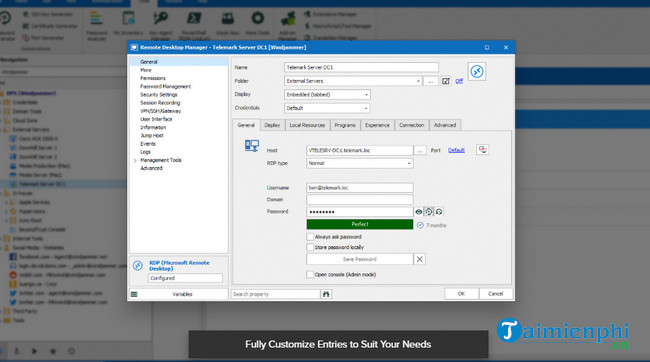Click into the Username field
The height and width of the screenshot is (362, 650).
pos(359,188)
